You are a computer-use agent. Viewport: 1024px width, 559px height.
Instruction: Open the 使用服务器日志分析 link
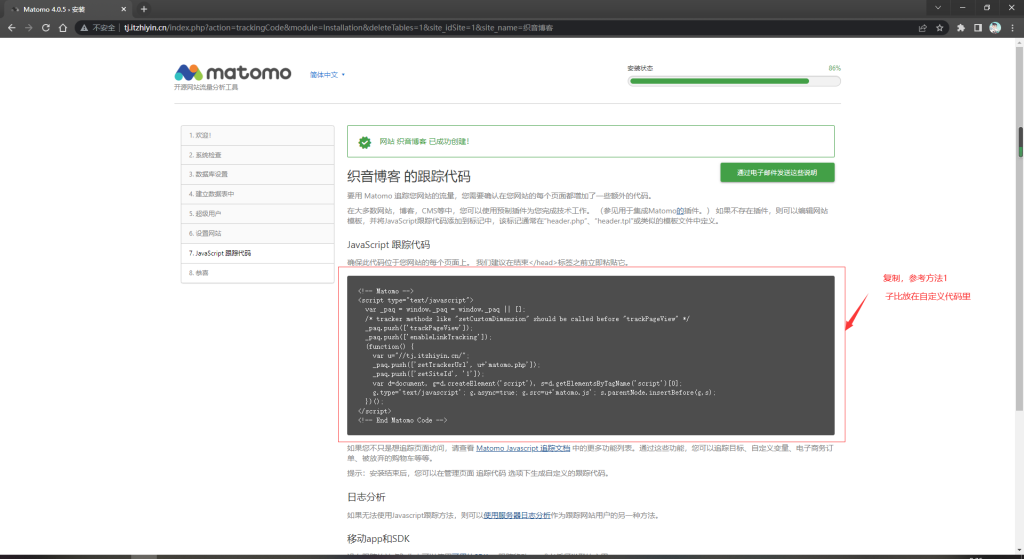click(517, 515)
